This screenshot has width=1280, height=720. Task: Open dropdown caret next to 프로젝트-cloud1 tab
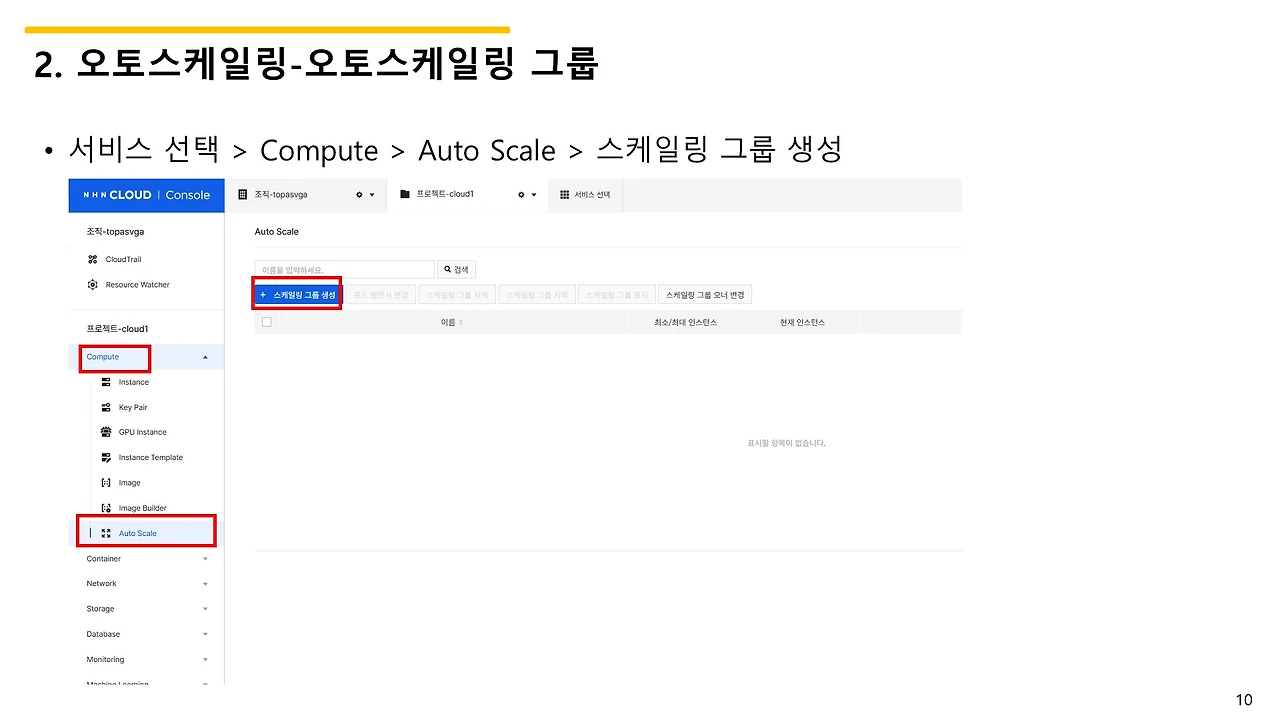pyautogui.click(x=534, y=195)
